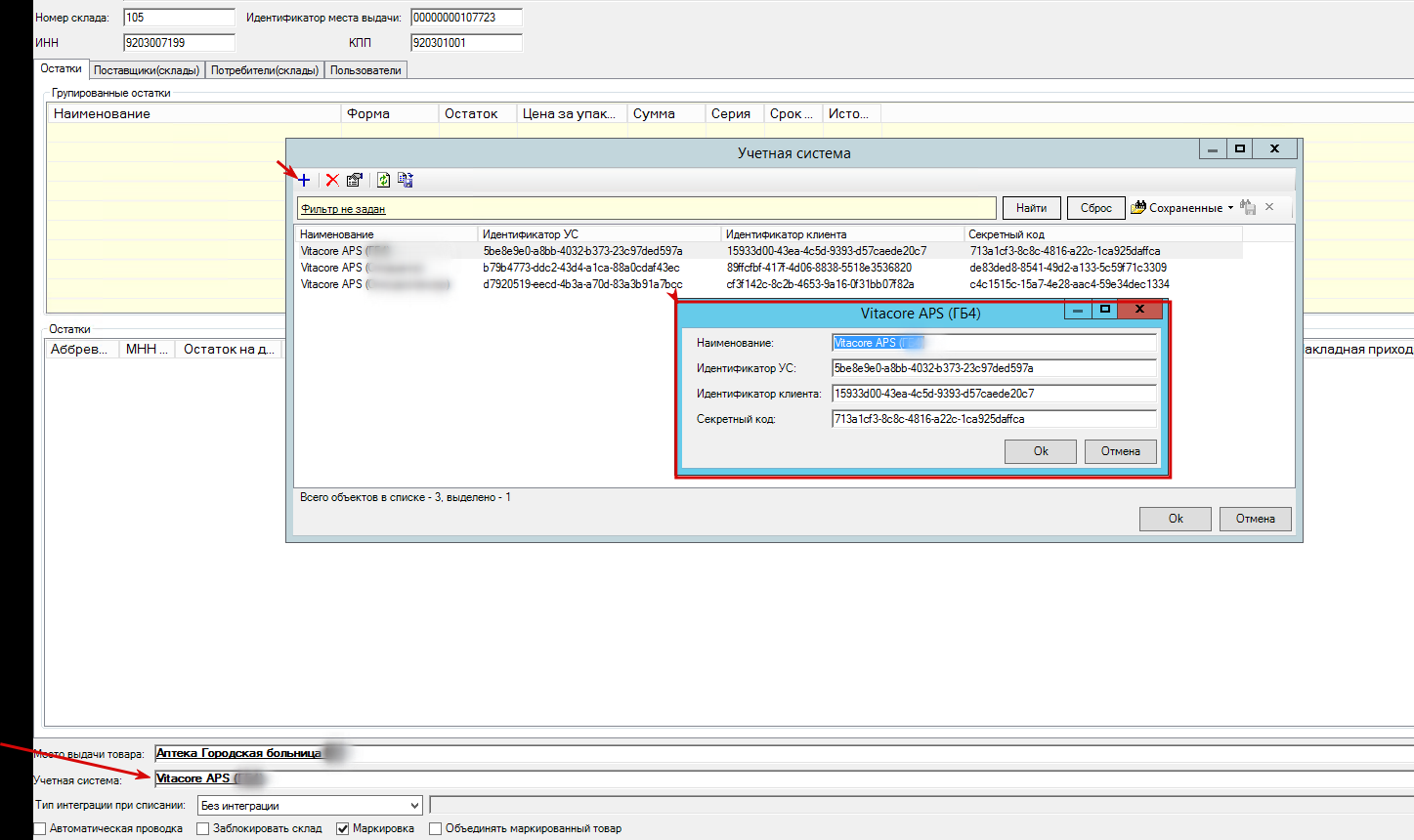Image resolution: width=1414 pixels, height=840 pixels.
Task: Toggle the Объединять маркированный товар checkbox
Action: click(x=436, y=828)
